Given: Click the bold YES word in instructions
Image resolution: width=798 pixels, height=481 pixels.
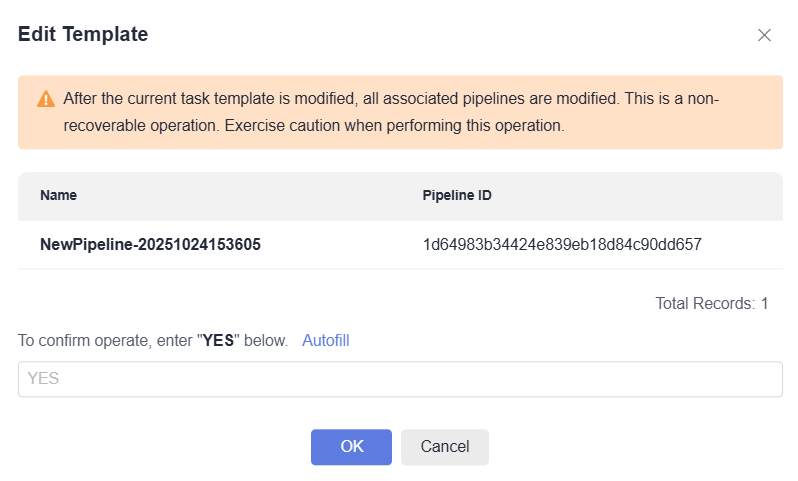Looking at the screenshot, I should click(218, 340).
